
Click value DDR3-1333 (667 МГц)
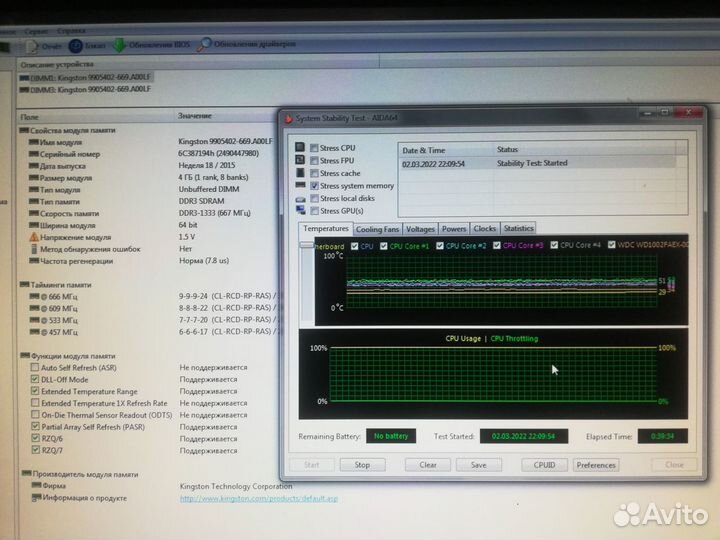(x=214, y=213)
